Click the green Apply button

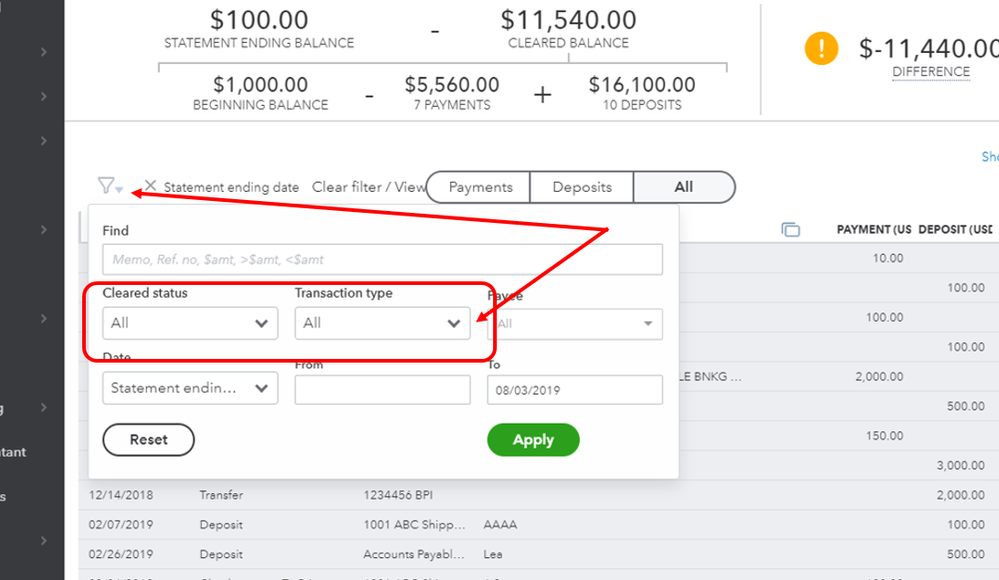pos(533,440)
